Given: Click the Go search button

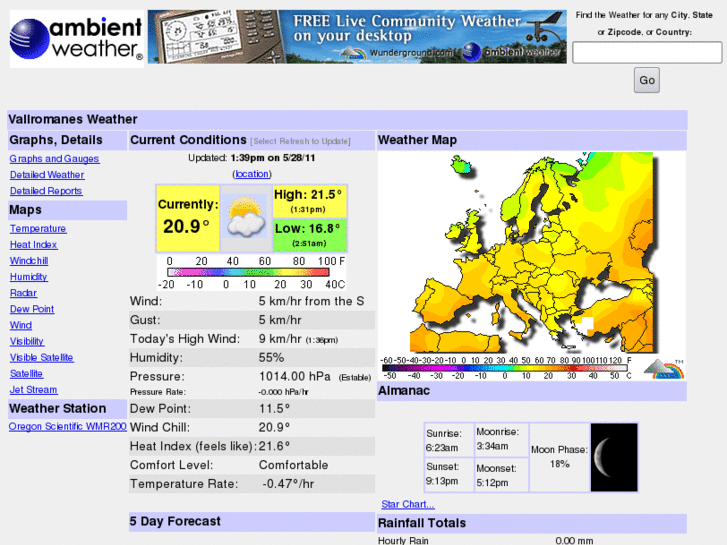Looking at the screenshot, I should click(x=647, y=80).
